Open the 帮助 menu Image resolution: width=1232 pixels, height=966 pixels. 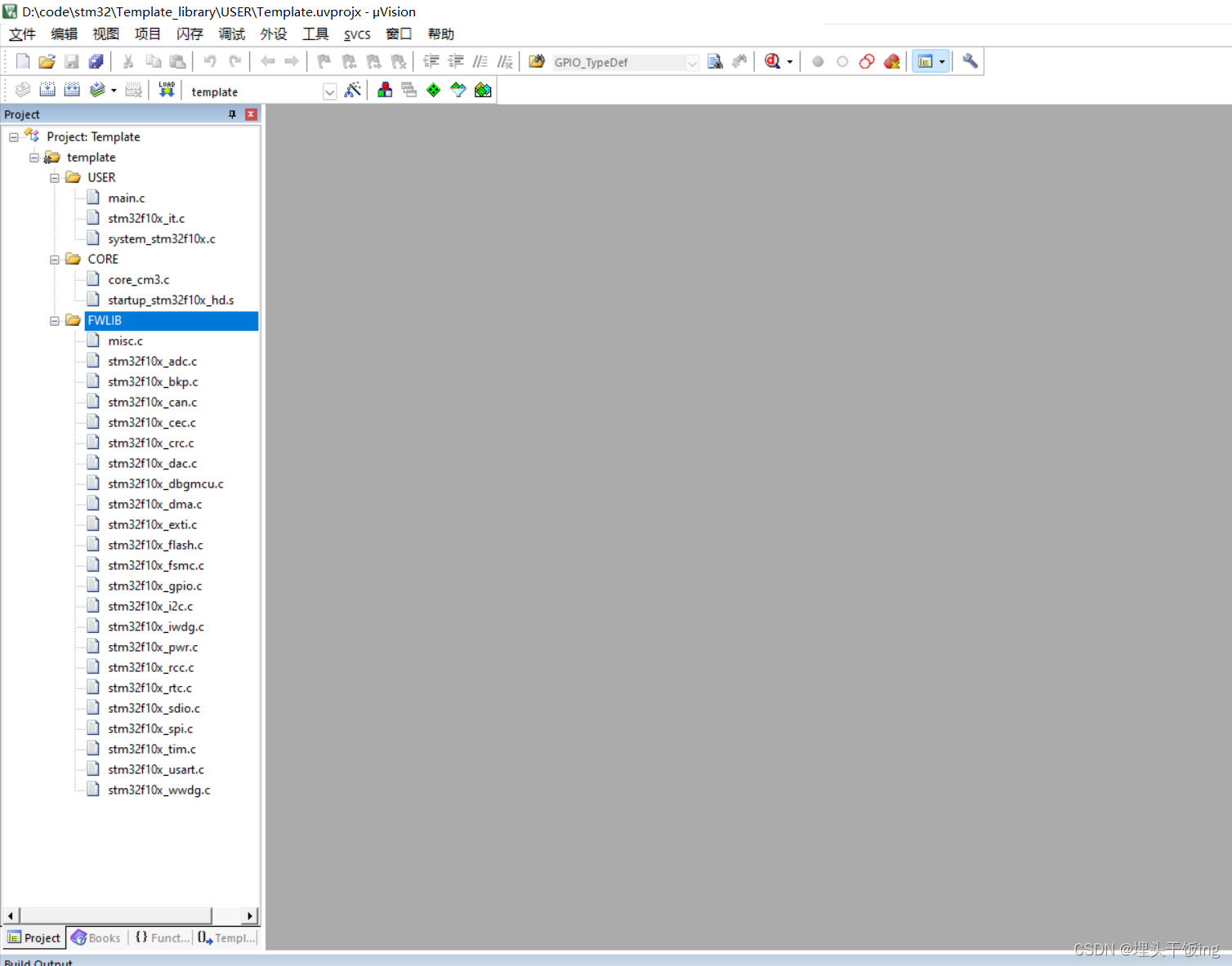(440, 33)
